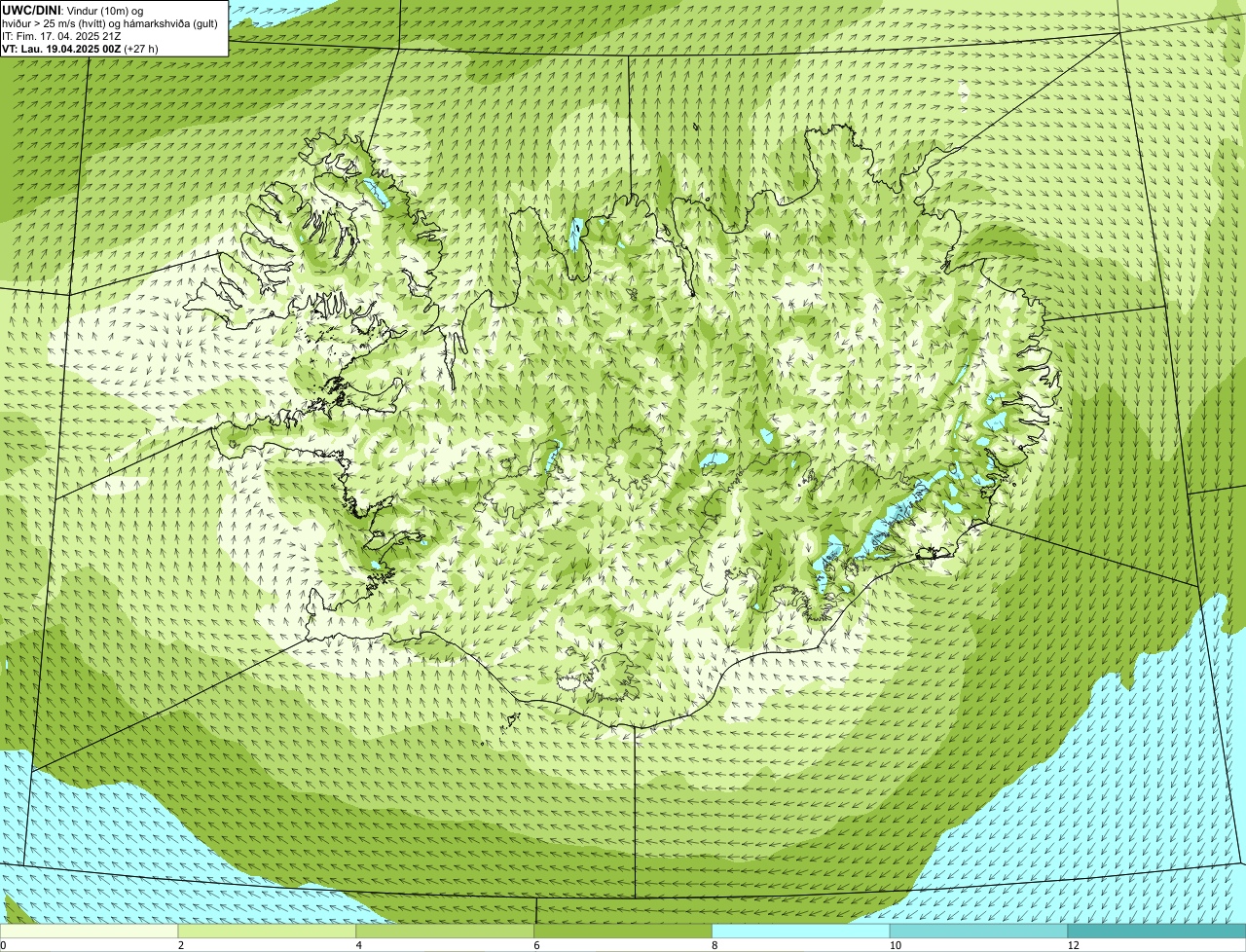Click the legend scale label "4"
1246x952 pixels.
pos(359,945)
